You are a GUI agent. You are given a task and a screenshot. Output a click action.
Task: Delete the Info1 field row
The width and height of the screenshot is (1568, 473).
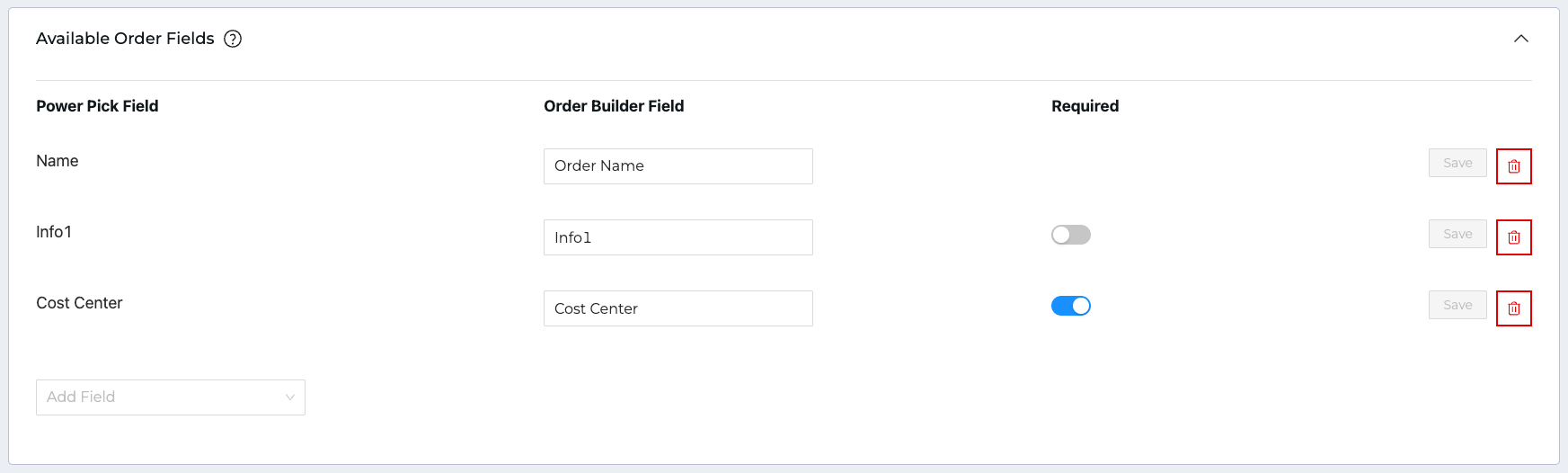click(x=1513, y=237)
